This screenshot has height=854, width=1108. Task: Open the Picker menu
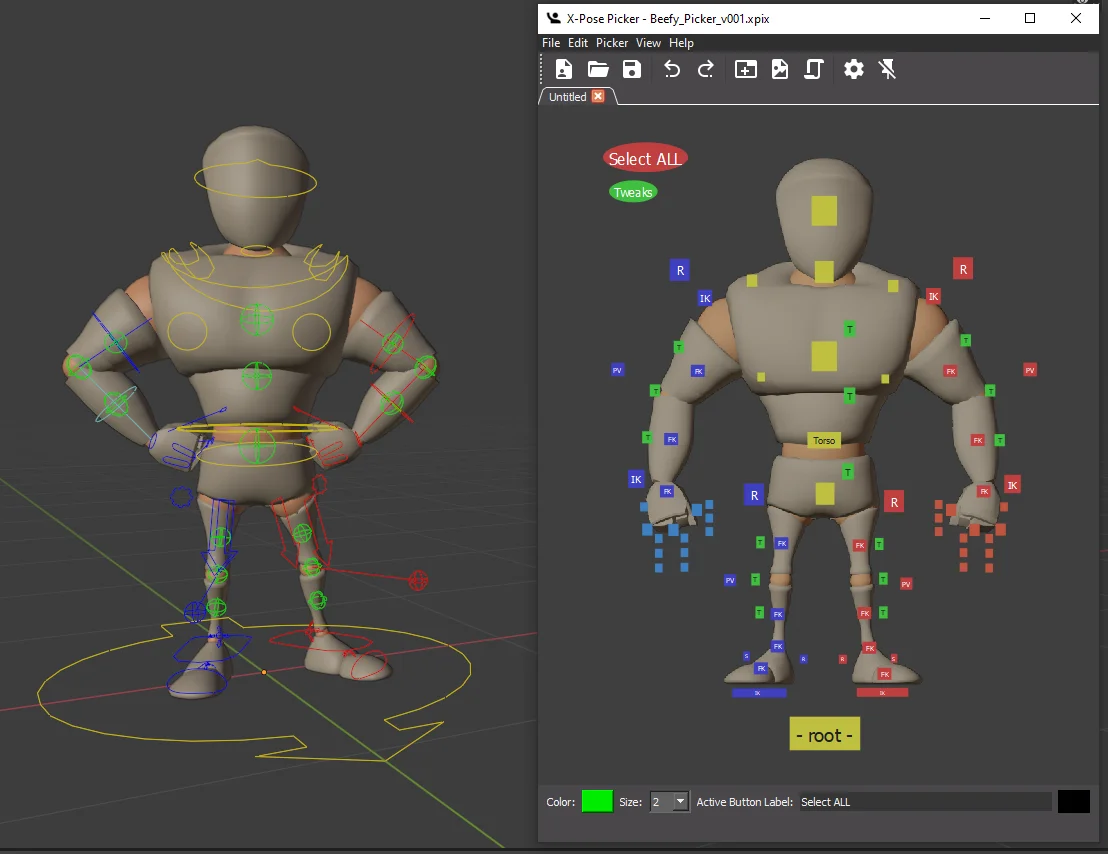[611, 43]
